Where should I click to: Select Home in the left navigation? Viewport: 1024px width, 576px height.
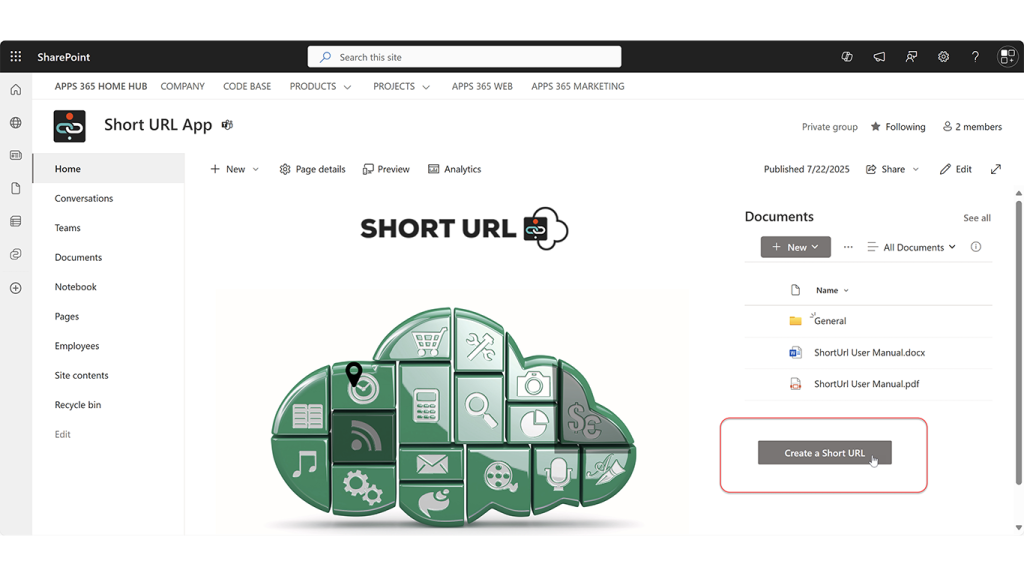coord(109,168)
